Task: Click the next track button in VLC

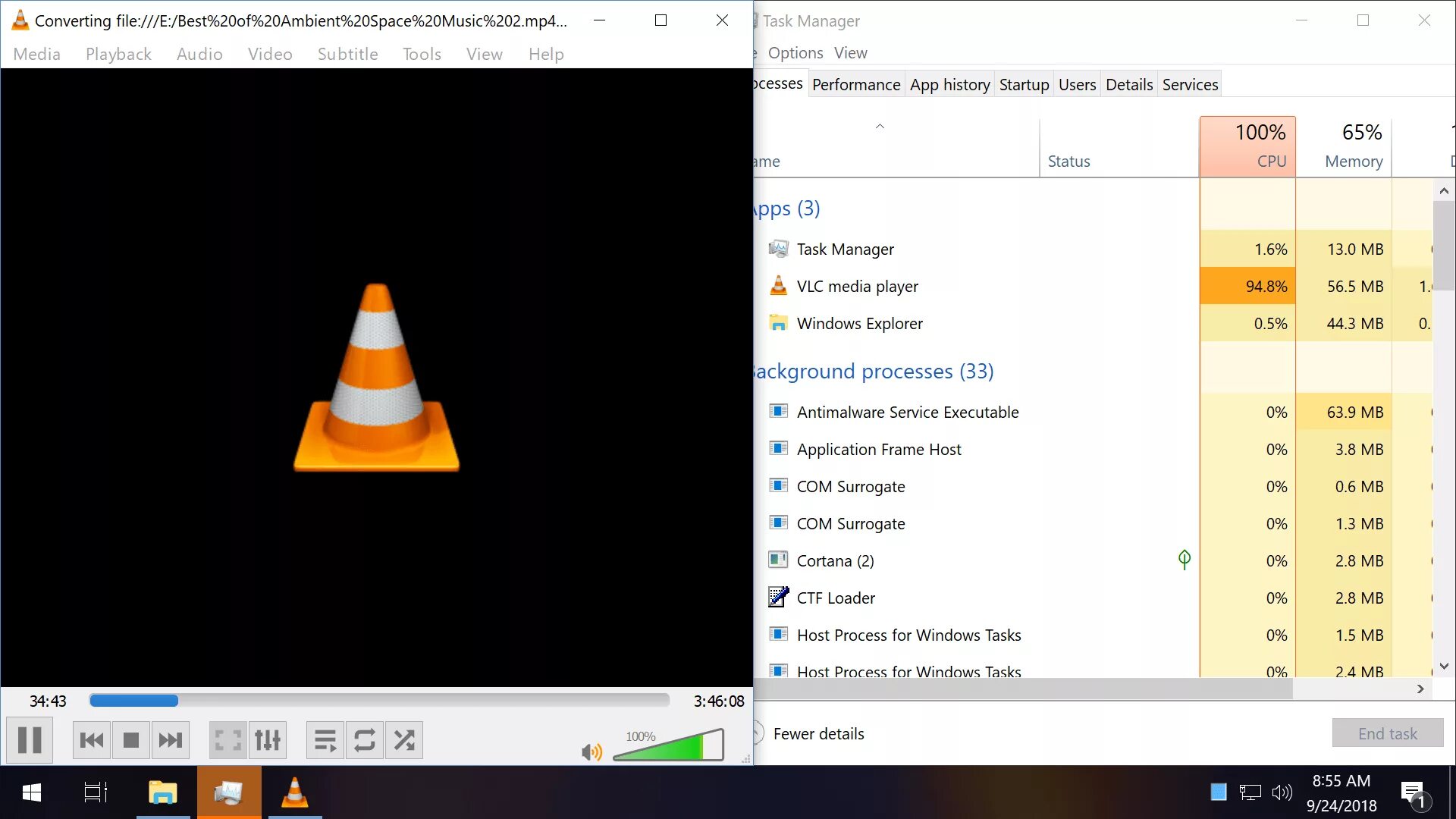Action: point(169,740)
